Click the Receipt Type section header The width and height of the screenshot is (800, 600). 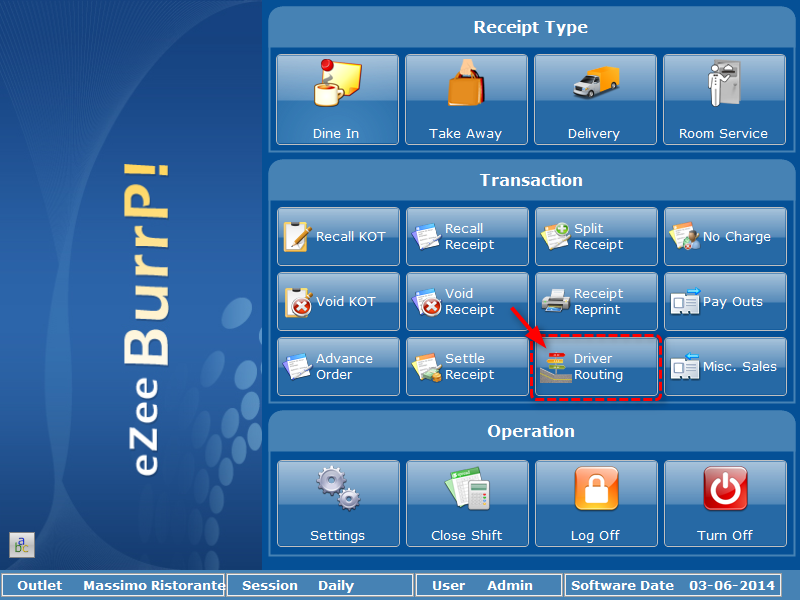(531, 27)
